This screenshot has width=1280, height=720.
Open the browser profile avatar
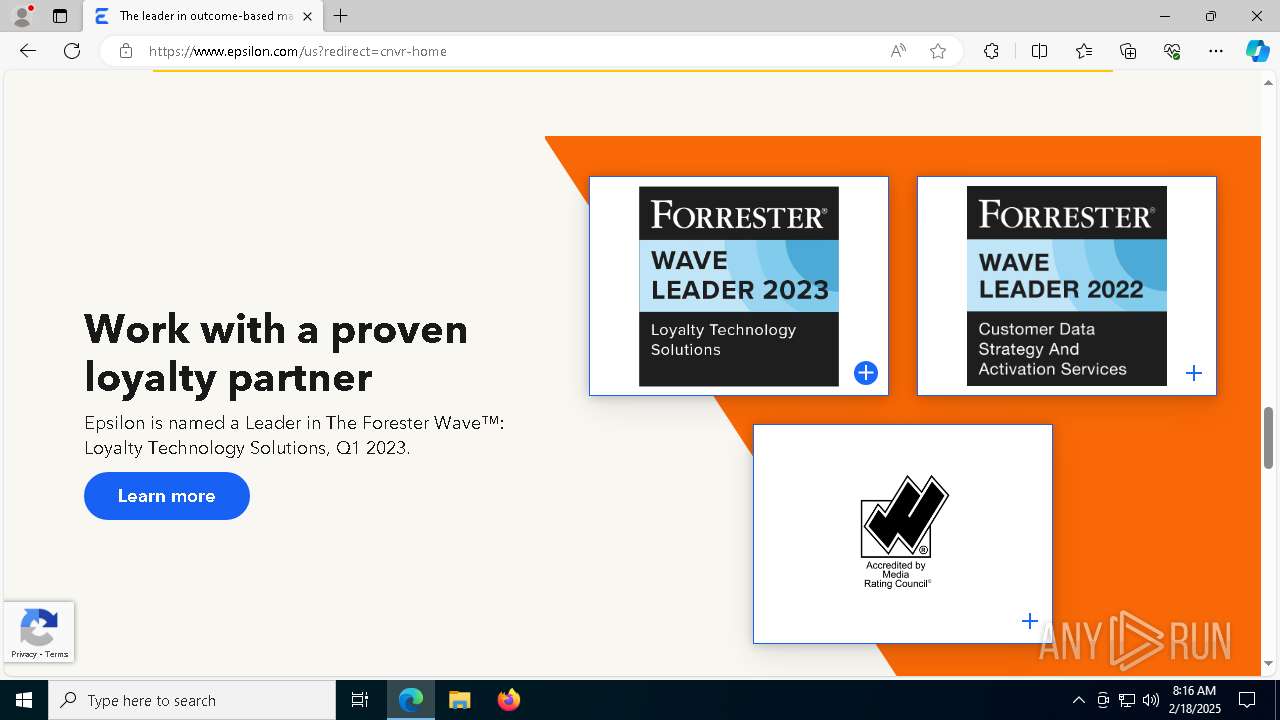(x=22, y=16)
